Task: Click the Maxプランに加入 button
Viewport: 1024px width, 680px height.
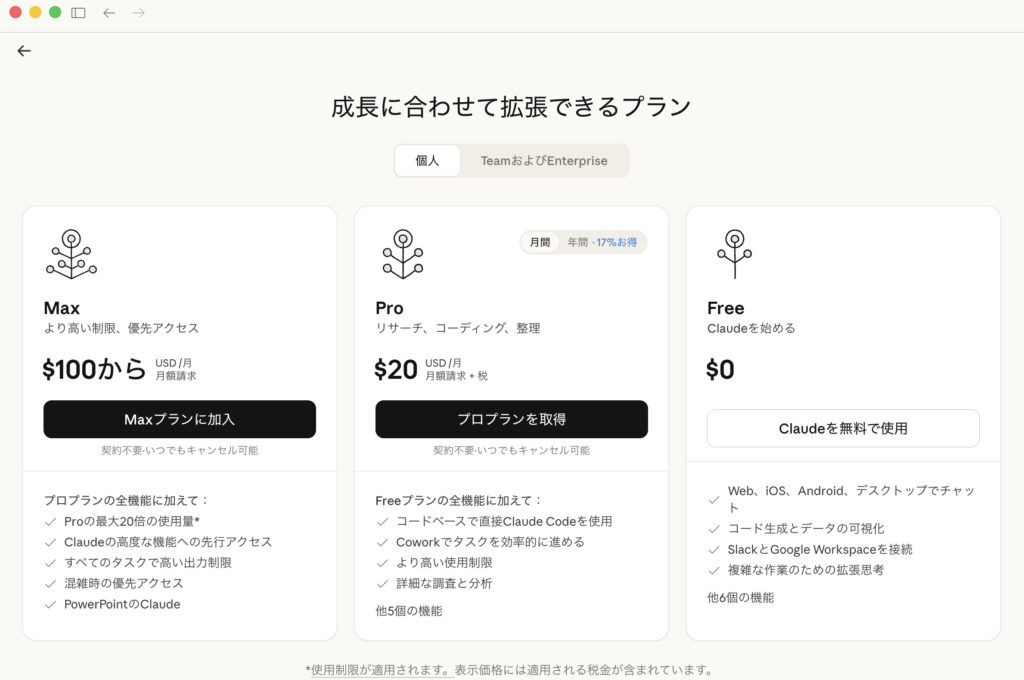Action: point(179,419)
